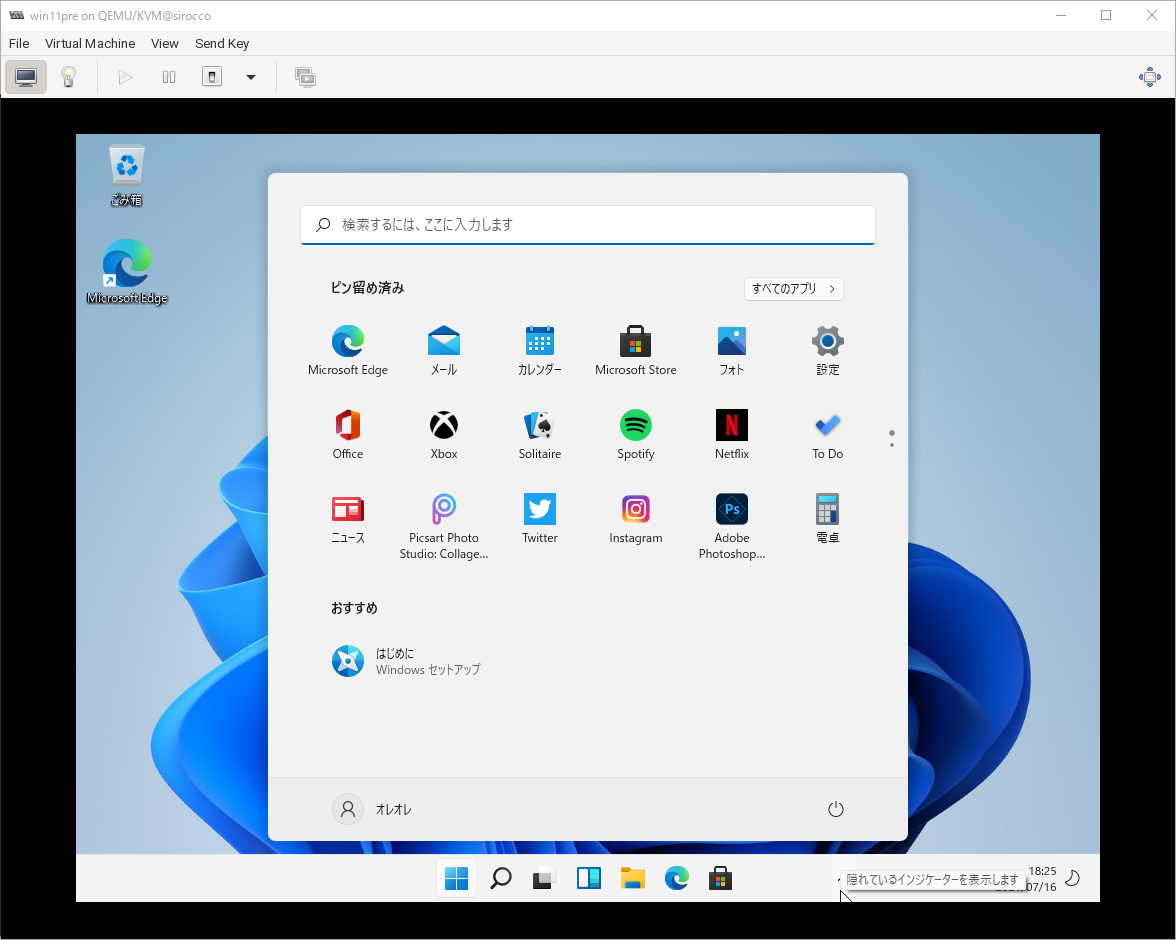The image size is (1176, 940).
Task: Launch Edge from the taskbar
Action: point(676,878)
